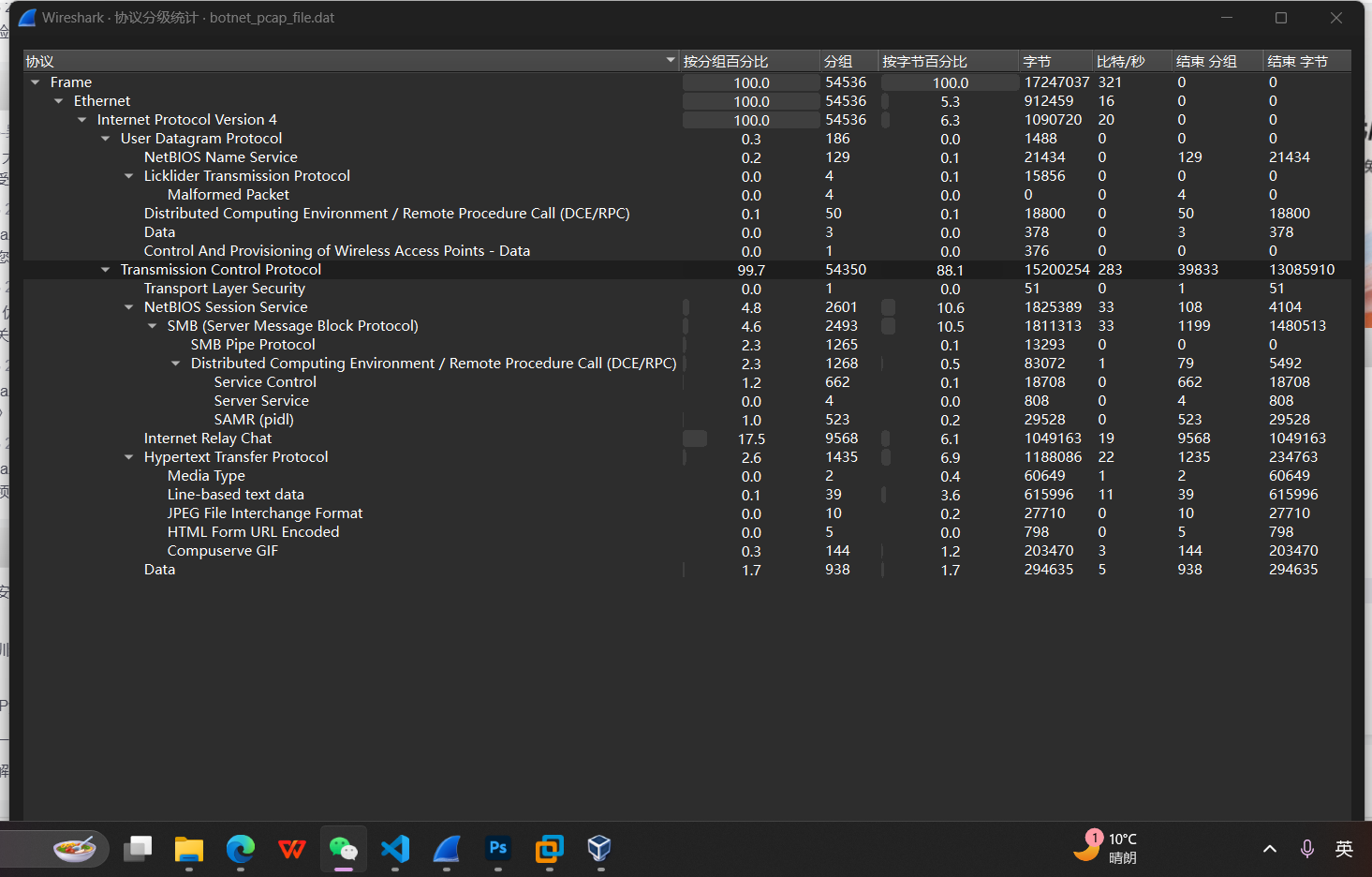Switch to Wireshark taskbar icon

pyautogui.click(x=447, y=849)
